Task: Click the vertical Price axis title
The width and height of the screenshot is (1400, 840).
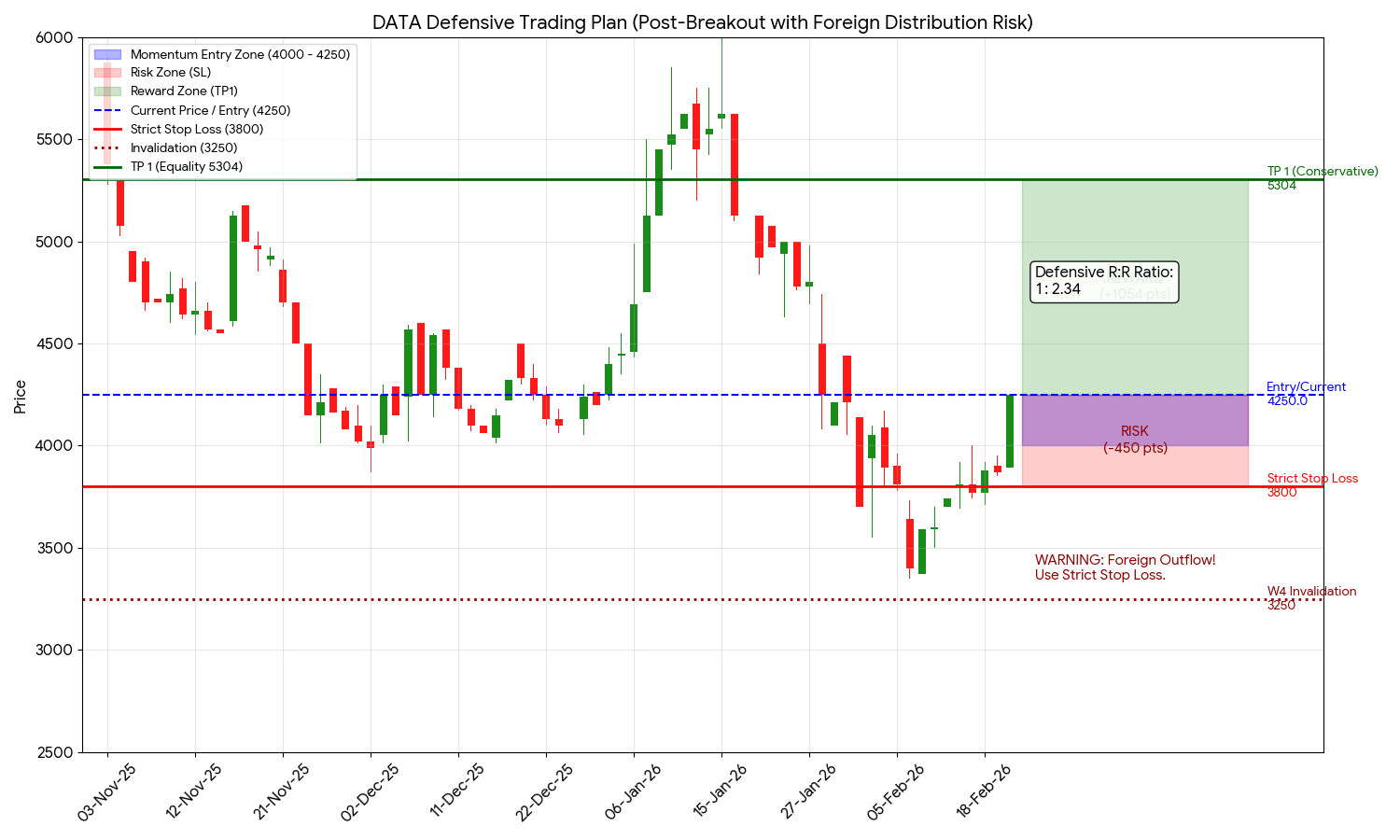Action: coord(21,396)
